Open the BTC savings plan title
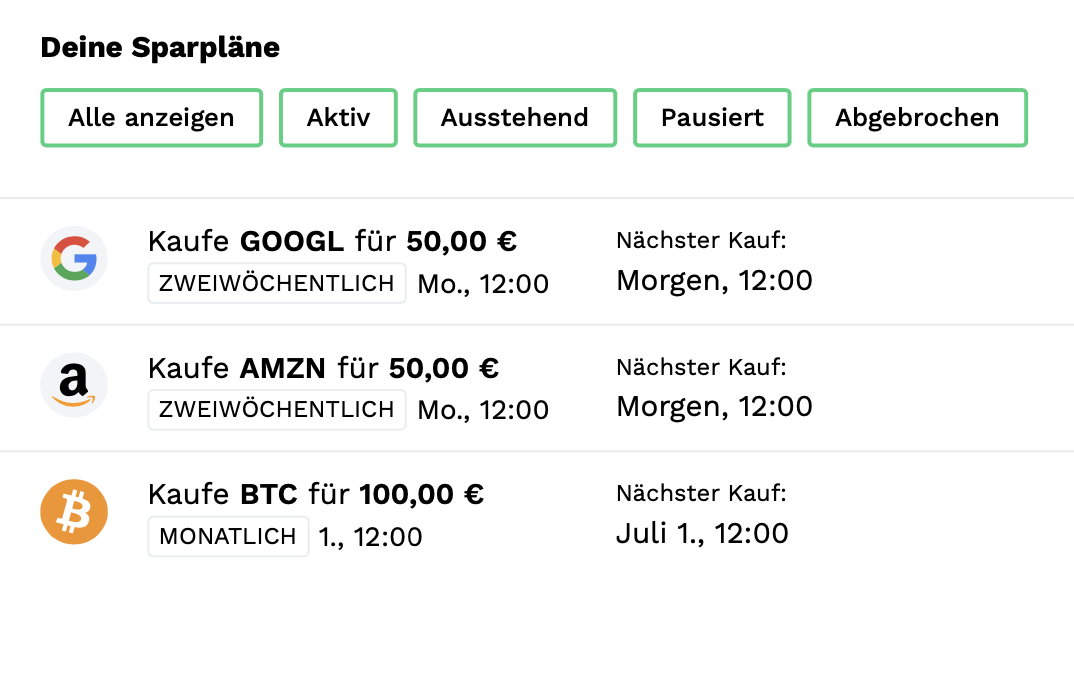Screen dimensions: 1074x682 pyautogui.click(x=316, y=494)
